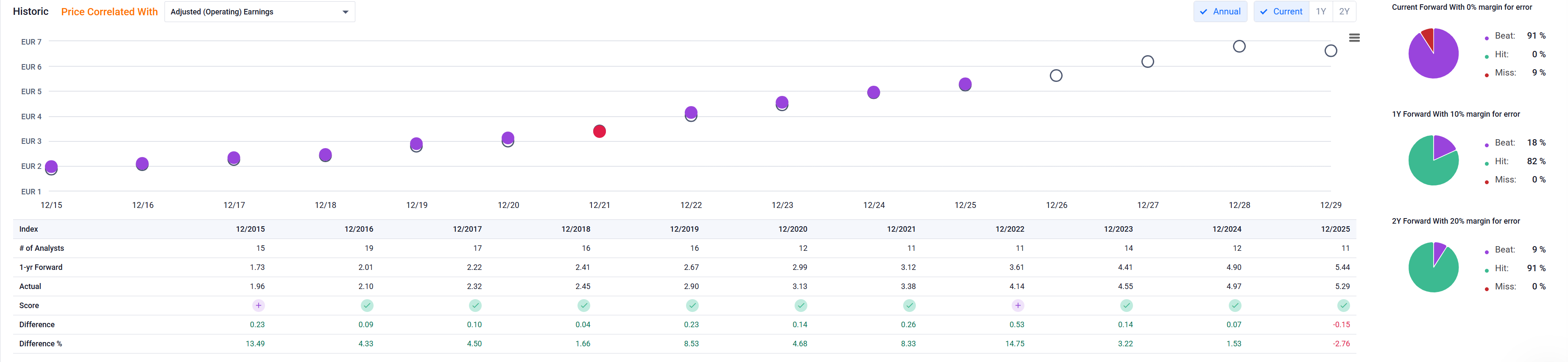Click the plus score icon for 12/2022
This screenshot has height=362, width=1568.
coord(1018,305)
